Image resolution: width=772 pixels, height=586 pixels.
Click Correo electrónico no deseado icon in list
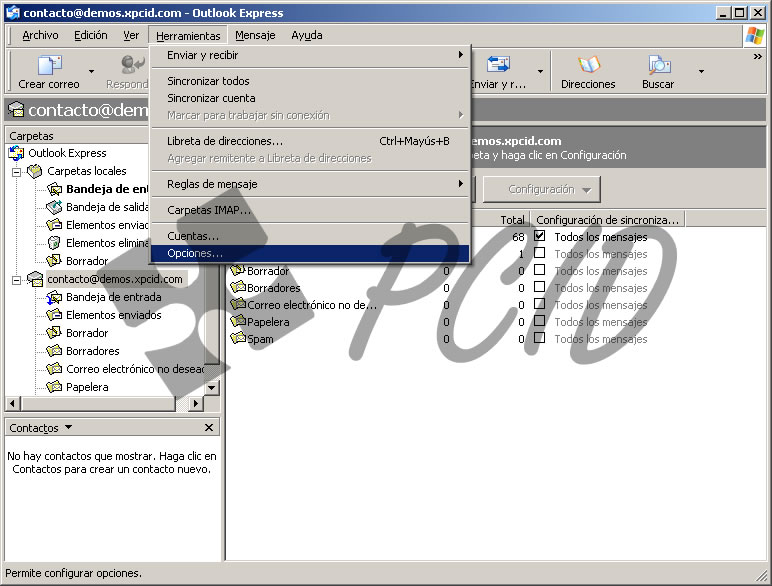[x=238, y=304]
